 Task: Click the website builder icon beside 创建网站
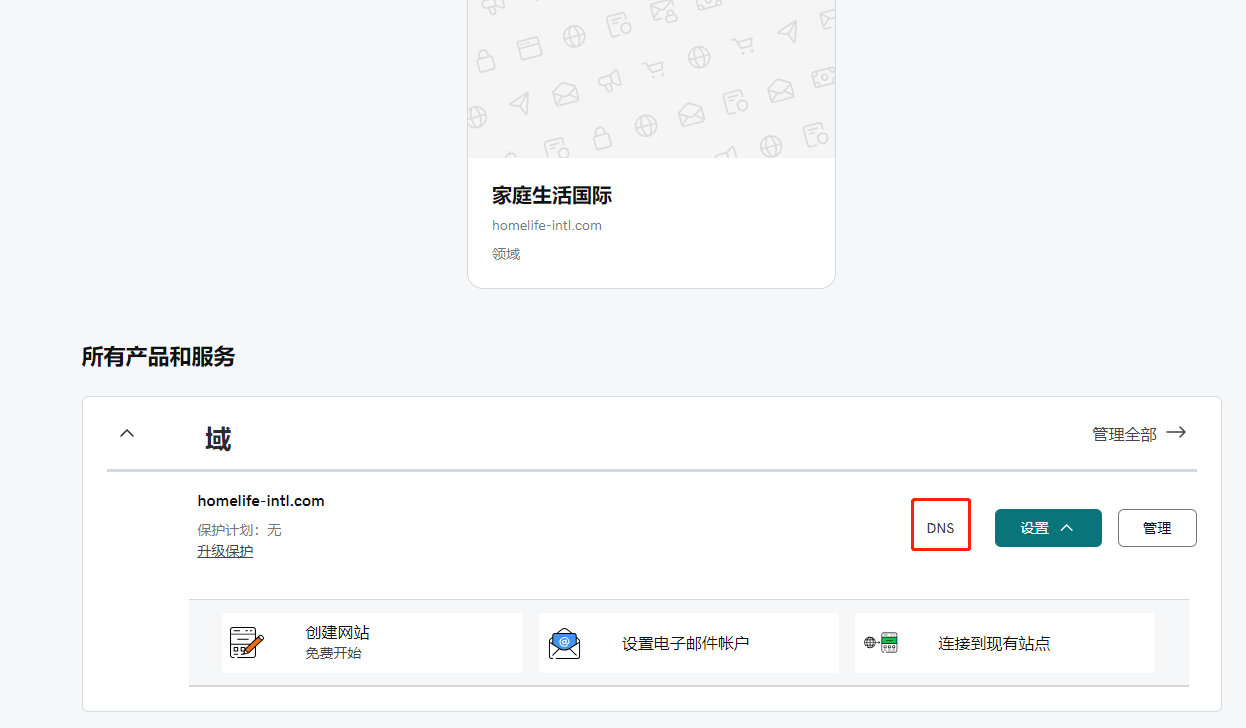[246, 642]
